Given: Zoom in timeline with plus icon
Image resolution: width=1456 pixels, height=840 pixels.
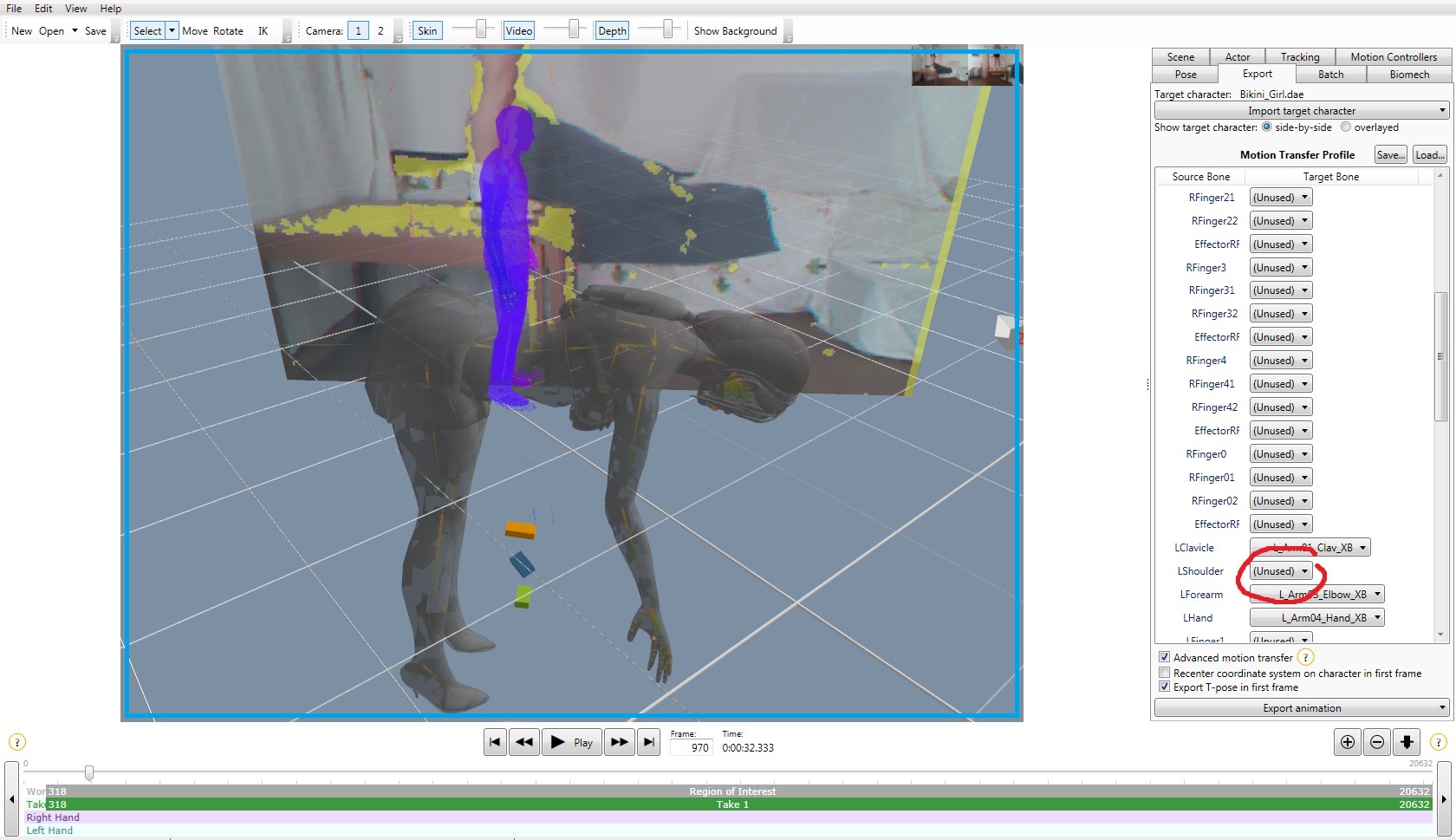Looking at the screenshot, I should (x=1348, y=742).
